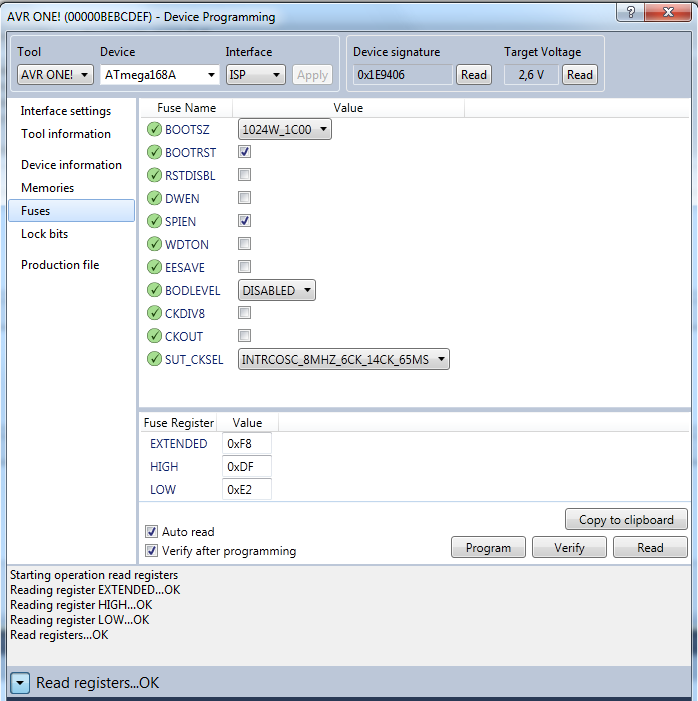Enable the CKDIV8 fuse checkbox

click(x=245, y=312)
